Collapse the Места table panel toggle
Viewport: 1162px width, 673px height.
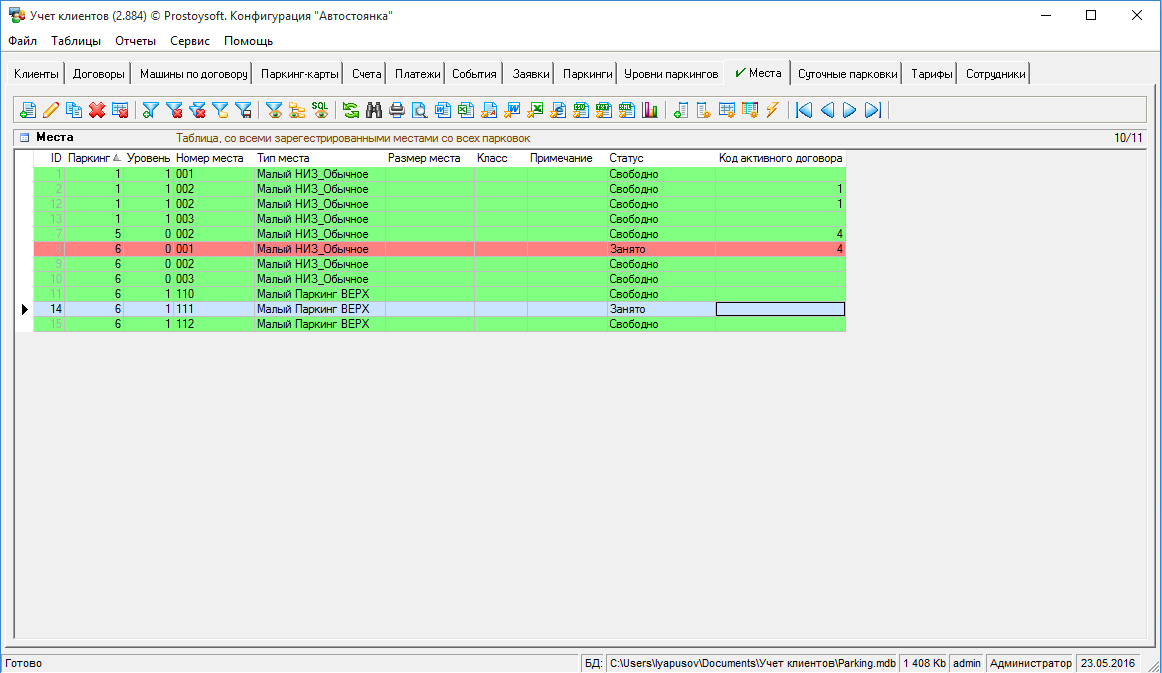[24, 138]
